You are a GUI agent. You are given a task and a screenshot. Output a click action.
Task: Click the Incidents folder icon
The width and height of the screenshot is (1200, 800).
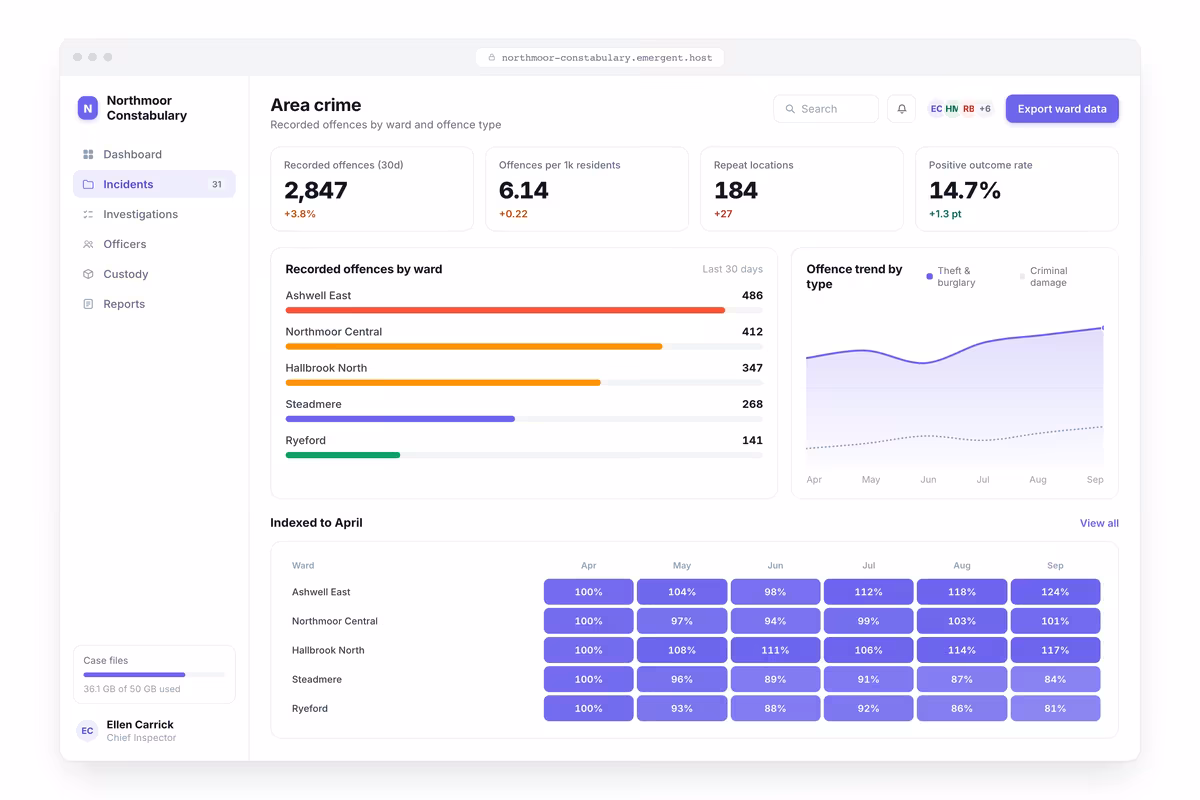click(x=88, y=184)
